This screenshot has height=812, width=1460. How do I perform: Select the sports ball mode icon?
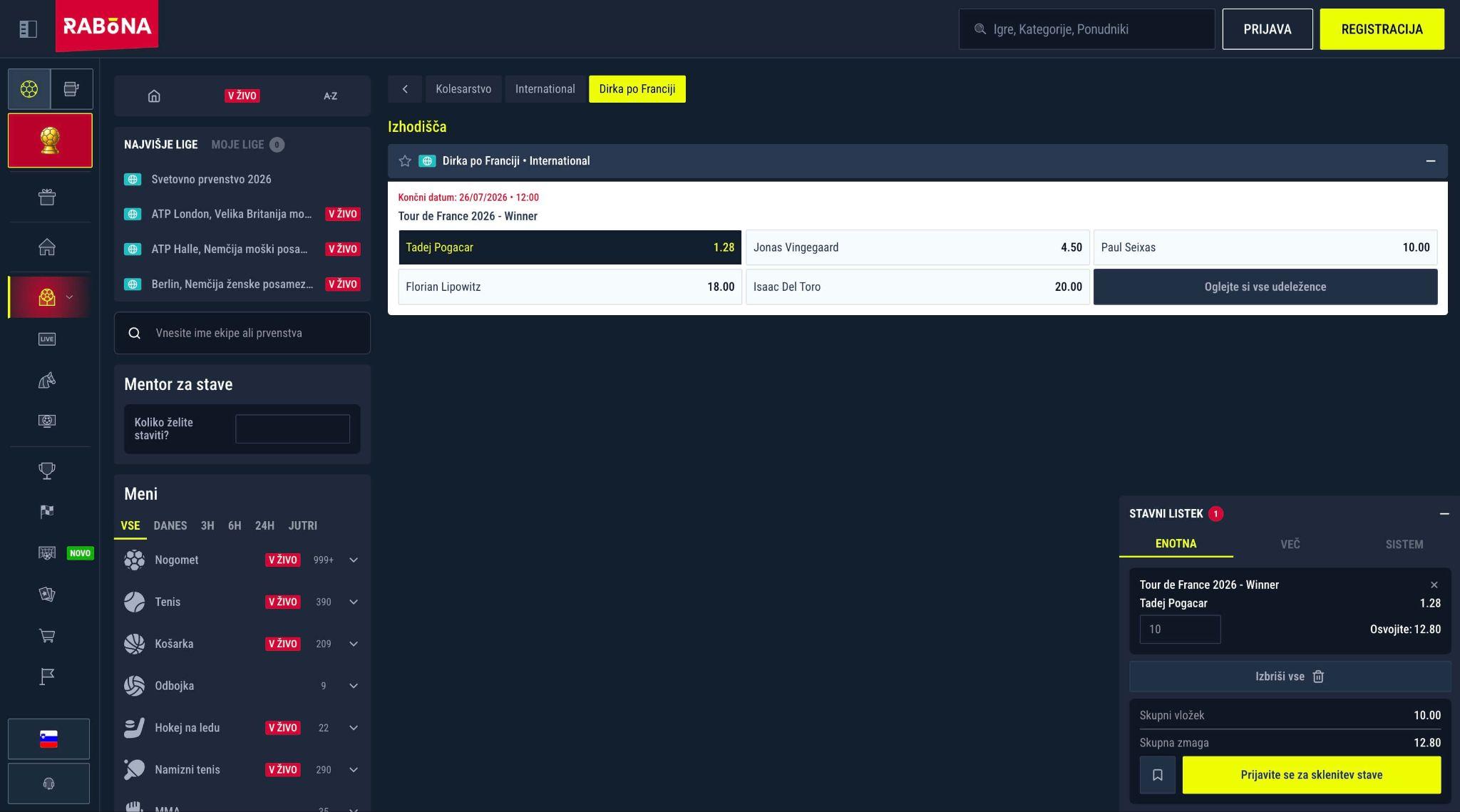click(x=29, y=89)
